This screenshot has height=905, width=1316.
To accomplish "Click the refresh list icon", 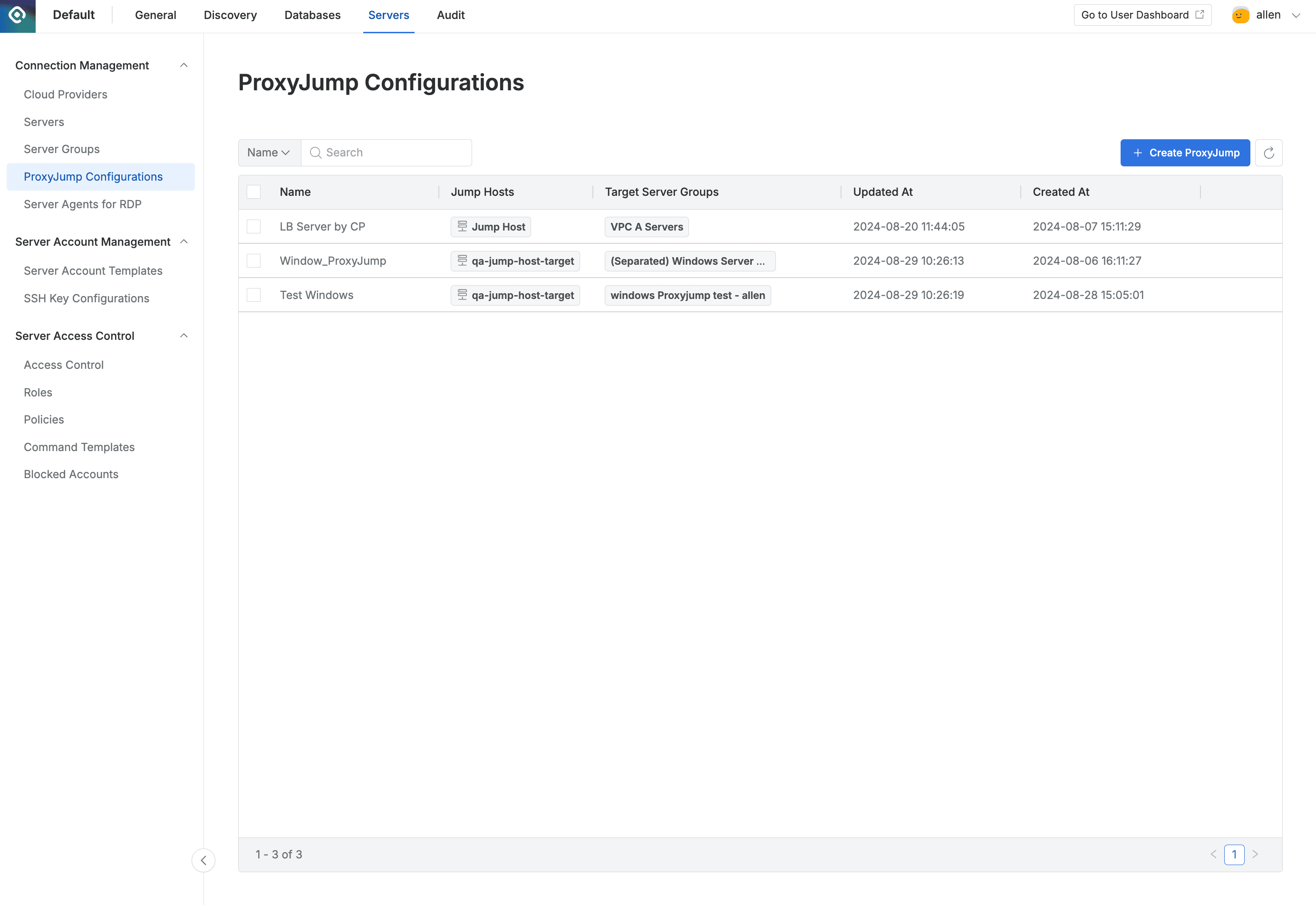I will click(1268, 153).
